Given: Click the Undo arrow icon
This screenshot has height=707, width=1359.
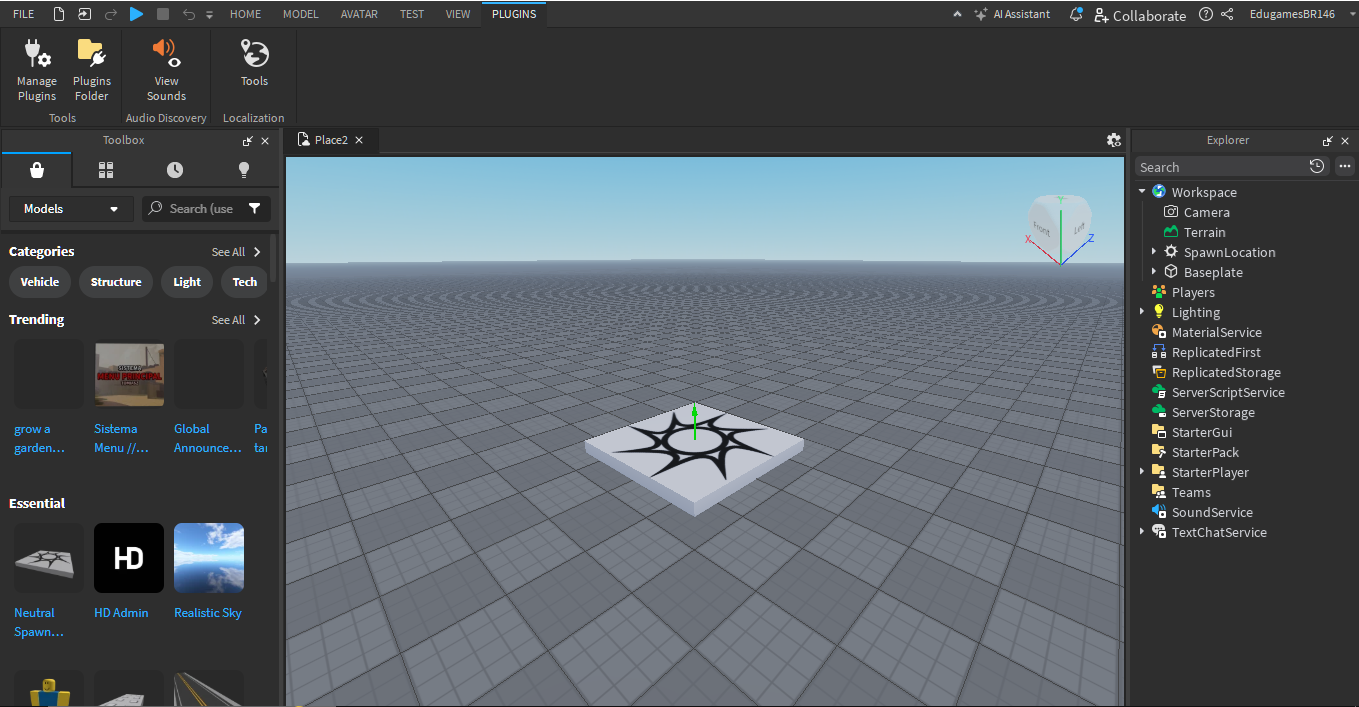Looking at the screenshot, I should pyautogui.click(x=189, y=14).
